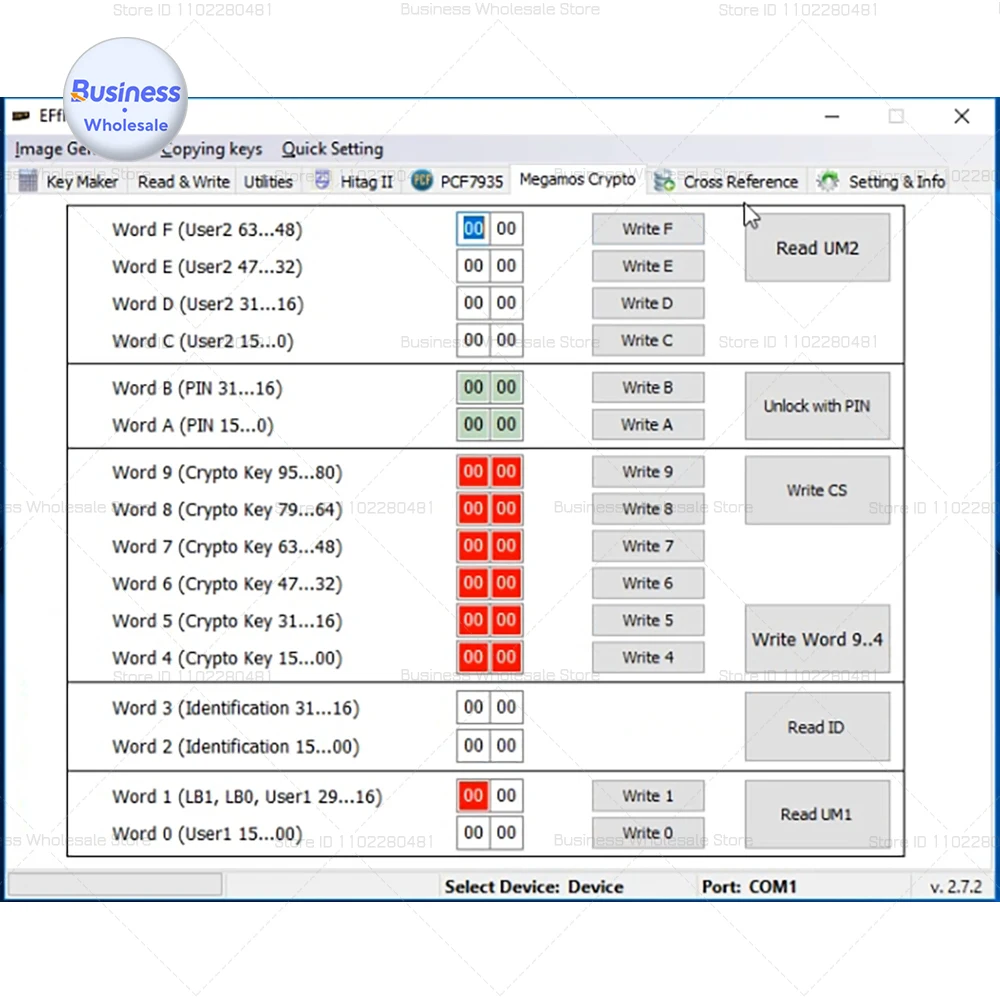Click Write F for Word F
The height and width of the screenshot is (1000, 1000).
pos(648,228)
